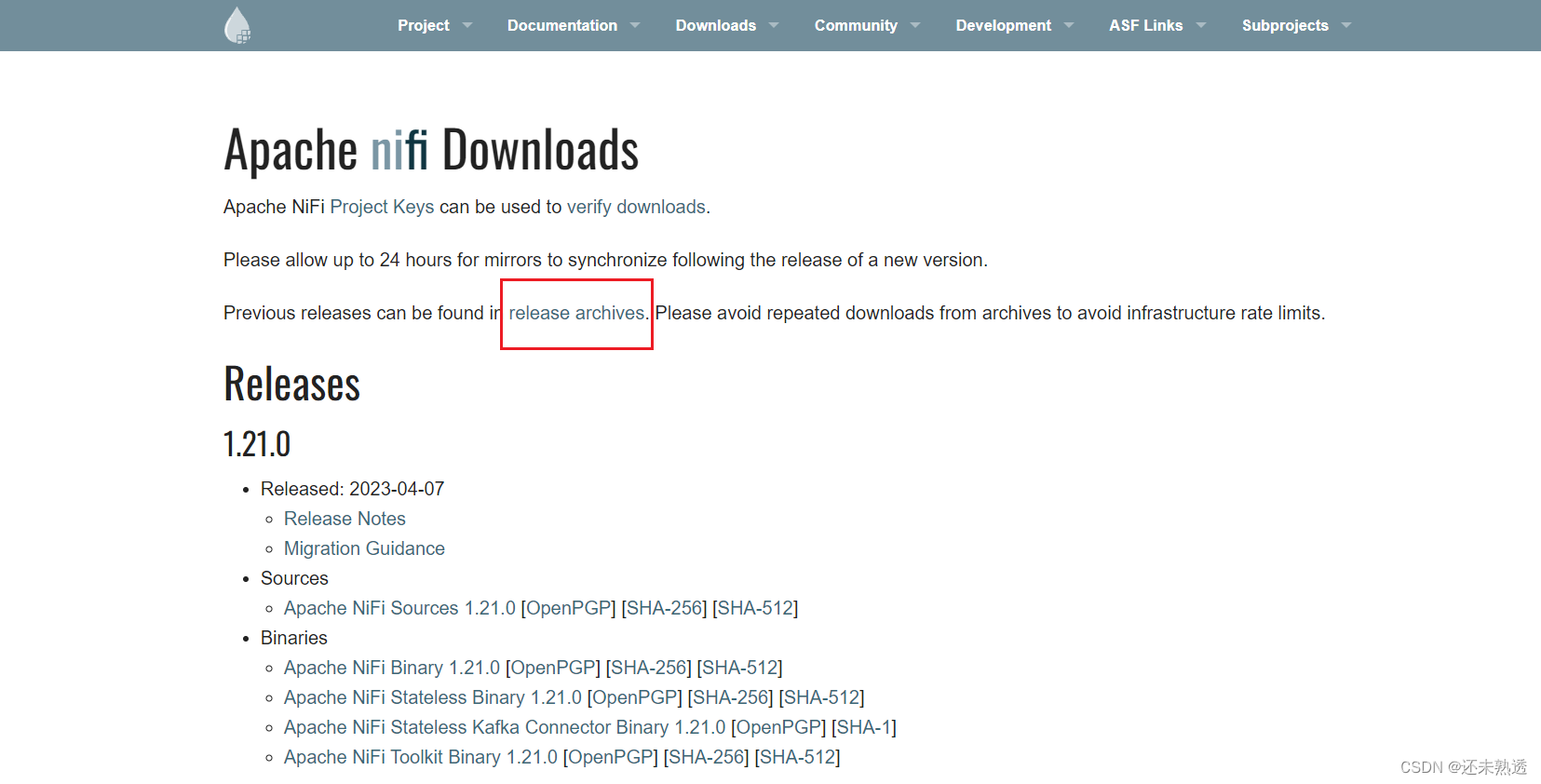The width and height of the screenshot is (1541, 784).
Task: Open OpenPGP signature for NiFi Binary
Action: (x=553, y=668)
